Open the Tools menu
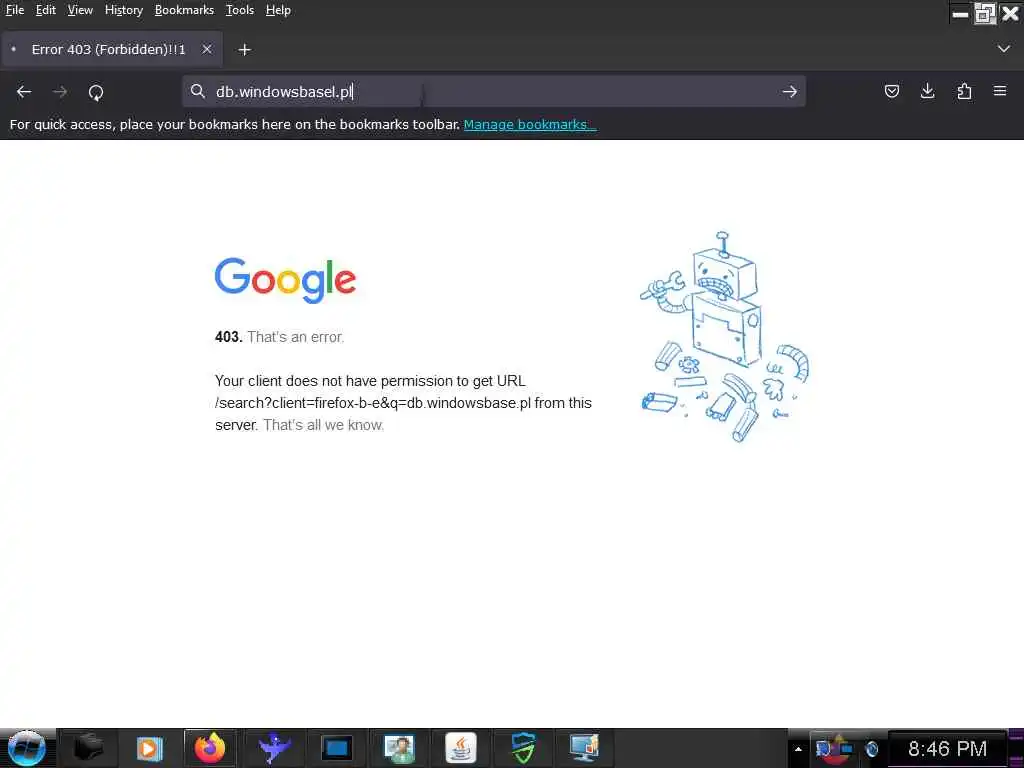 (x=240, y=10)
